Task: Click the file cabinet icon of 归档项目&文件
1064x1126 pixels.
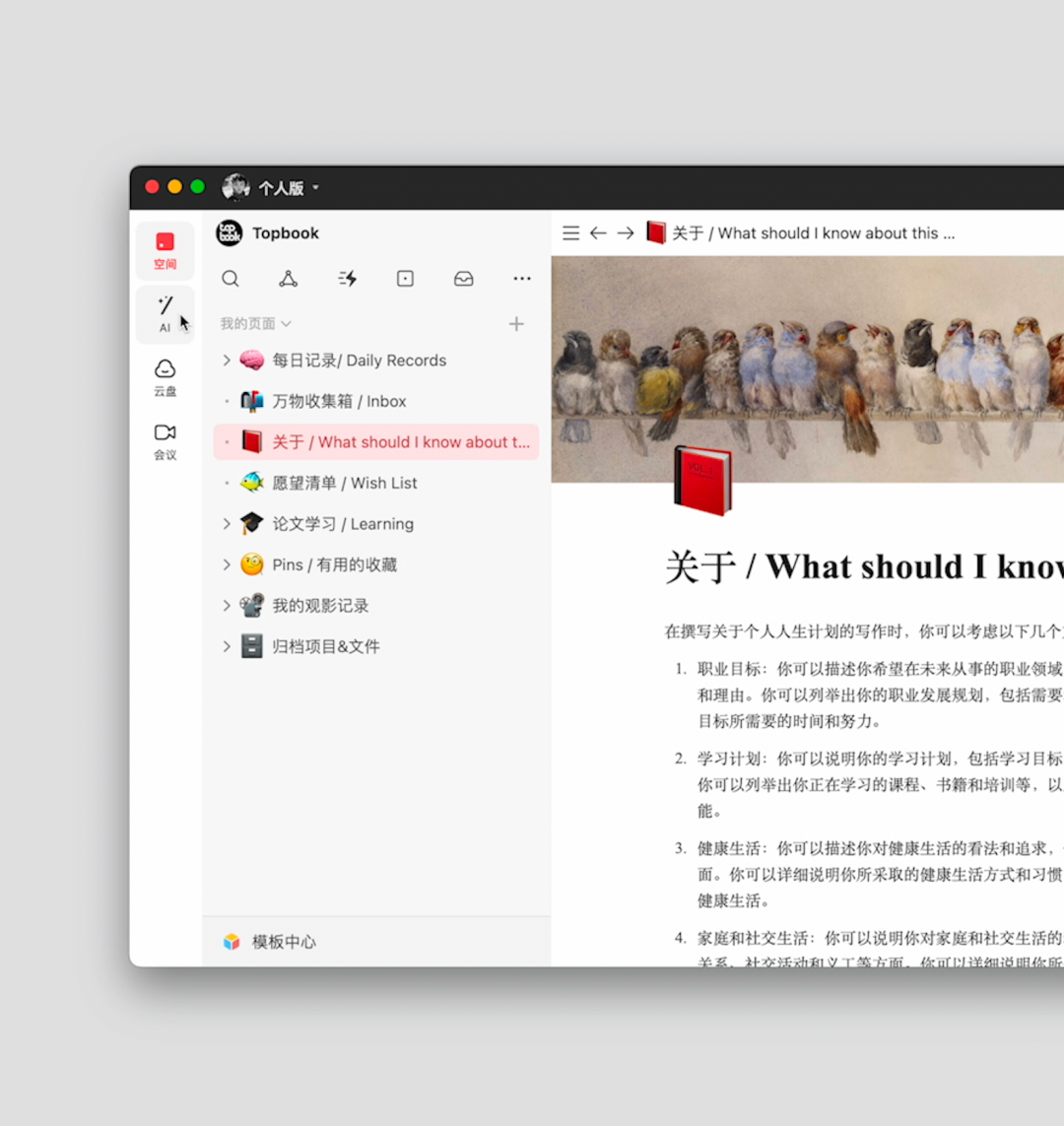Action: [252, 646]
